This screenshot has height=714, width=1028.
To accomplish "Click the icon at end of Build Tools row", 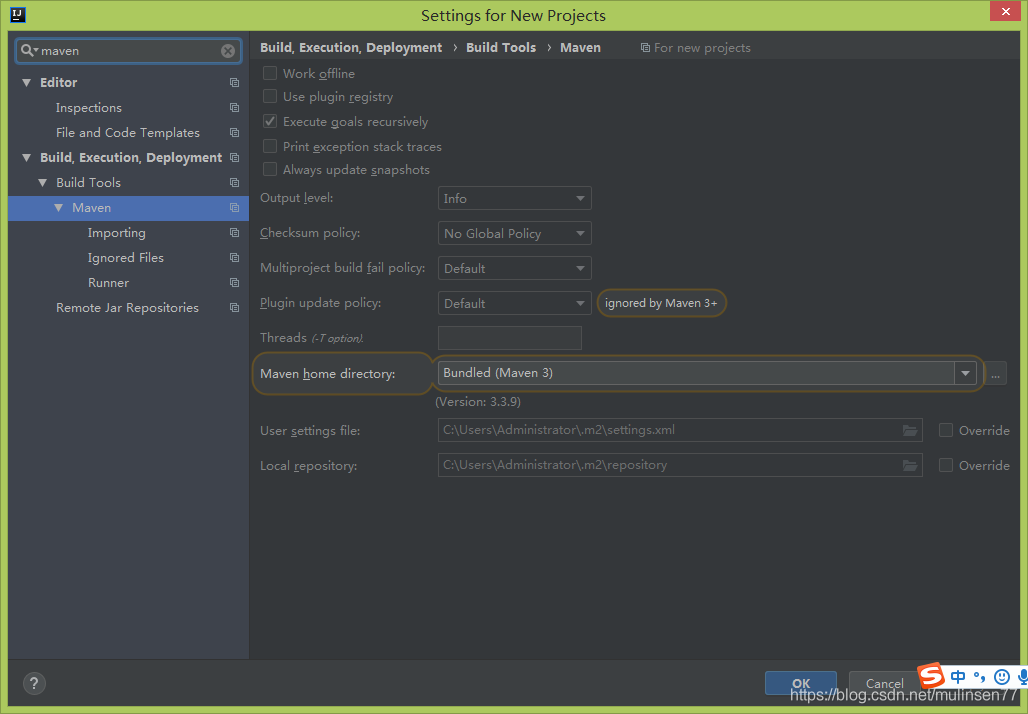I will 234,182.
